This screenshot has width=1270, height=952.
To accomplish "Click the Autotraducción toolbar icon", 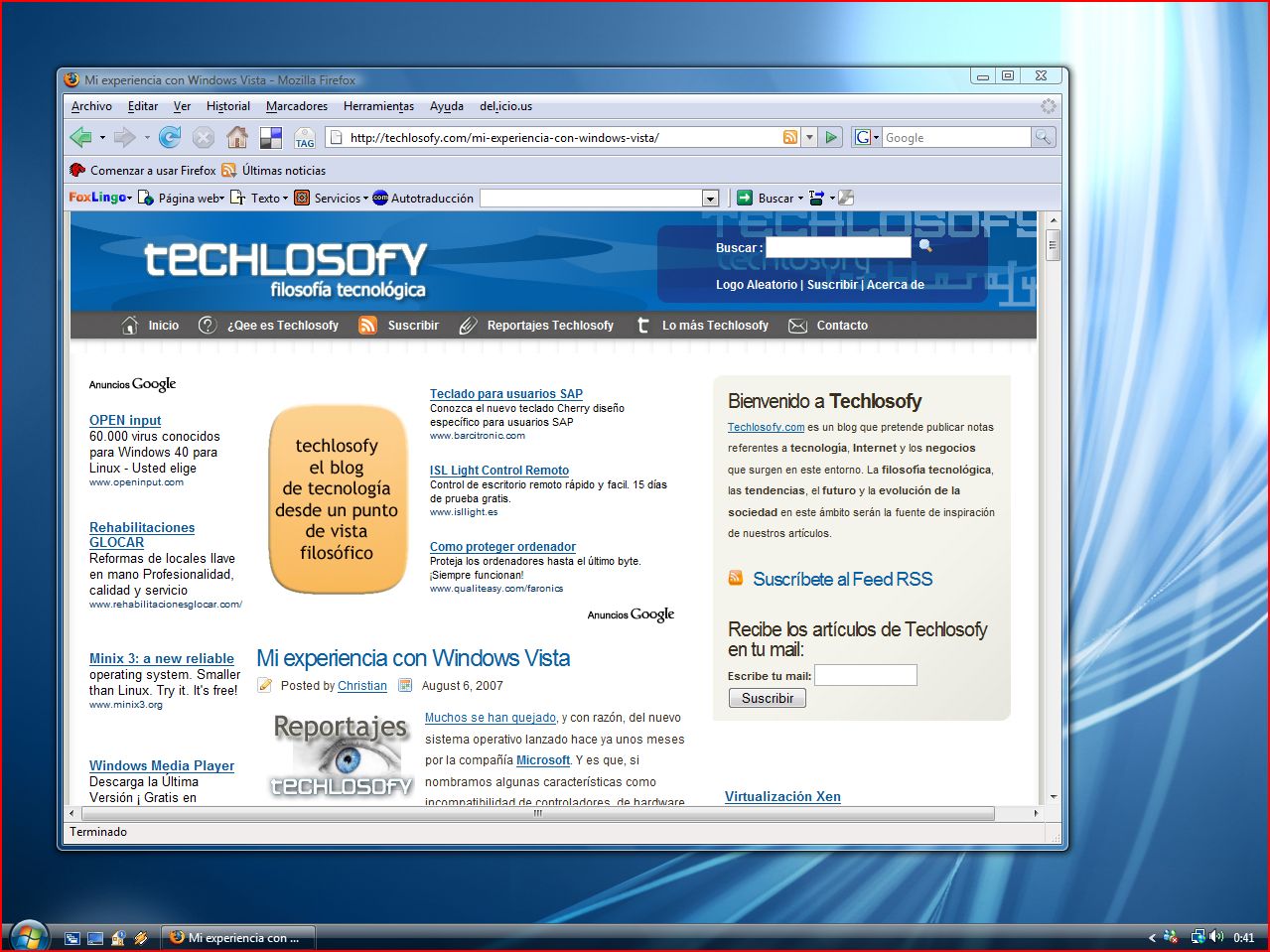I will click(x=380, y=198).
